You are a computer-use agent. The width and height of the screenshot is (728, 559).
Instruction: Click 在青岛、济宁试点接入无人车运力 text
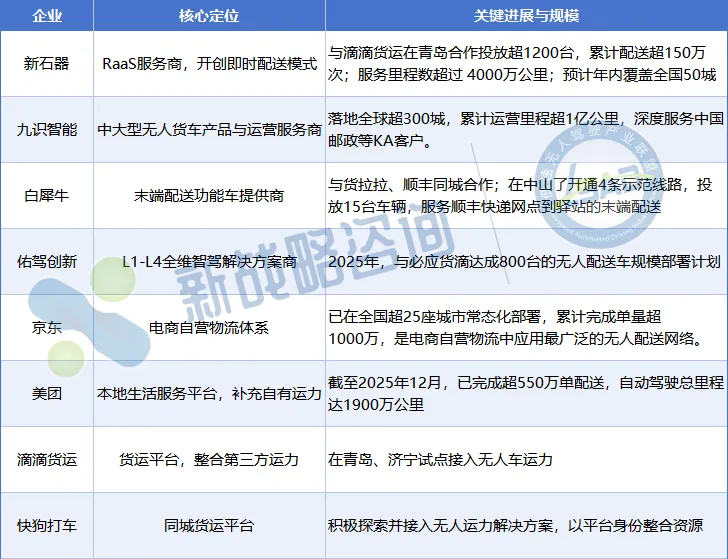(440, 460)
